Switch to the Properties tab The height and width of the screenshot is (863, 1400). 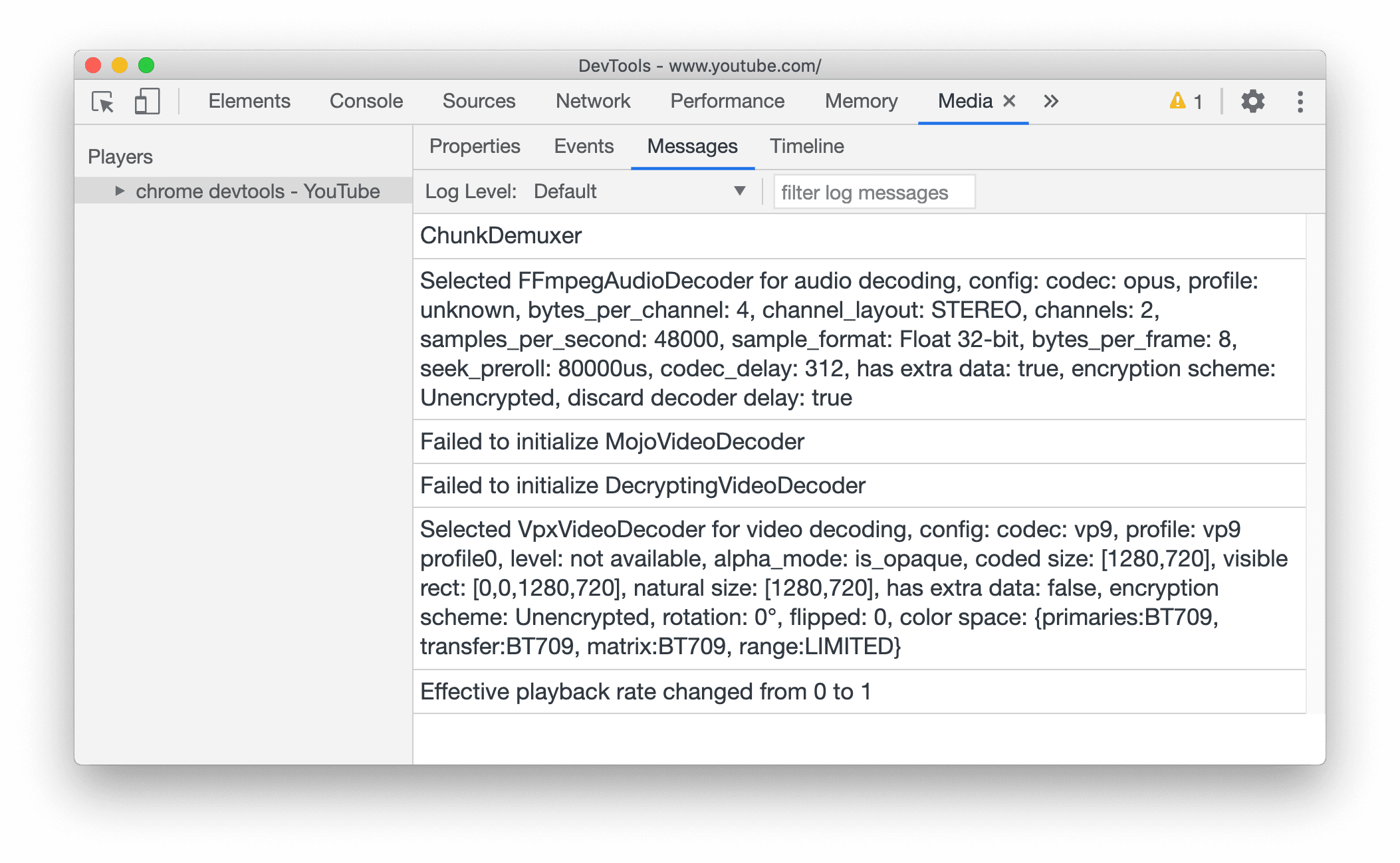[475, 146]
